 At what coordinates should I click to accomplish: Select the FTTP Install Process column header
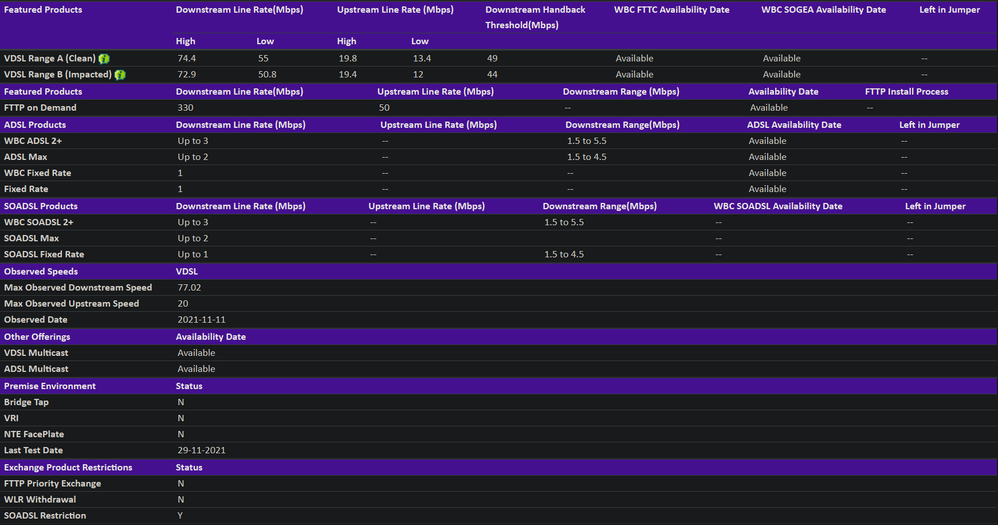pyautogui.click(x=908, y=91)
